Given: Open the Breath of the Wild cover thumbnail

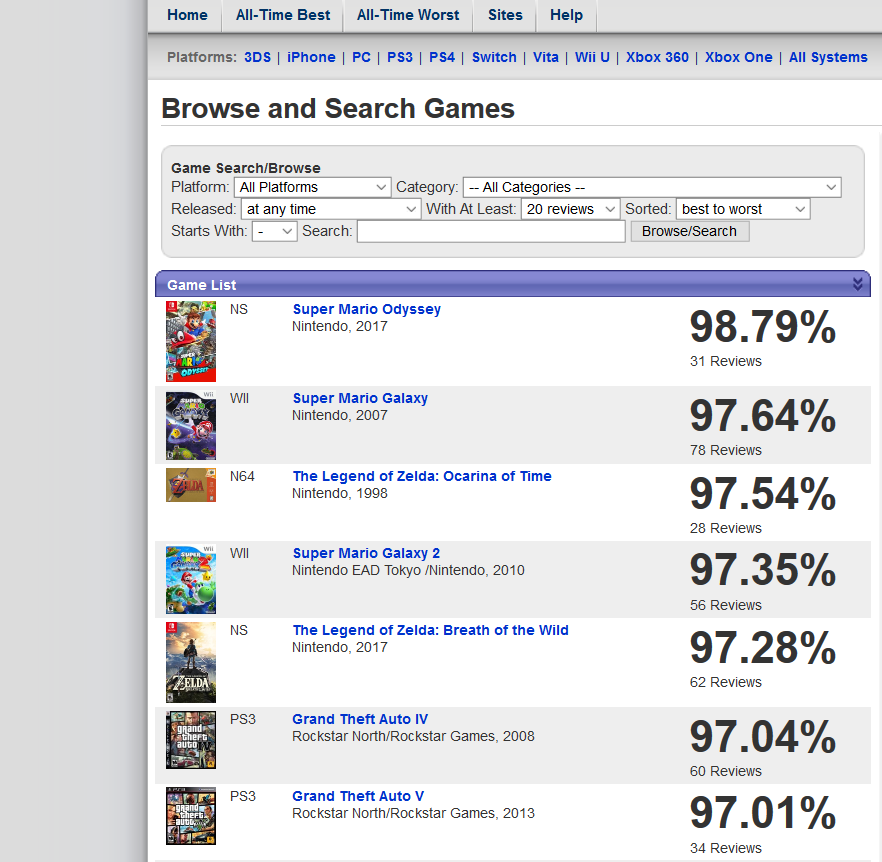Looking at the screenshot, I should [x=191, y=662].
